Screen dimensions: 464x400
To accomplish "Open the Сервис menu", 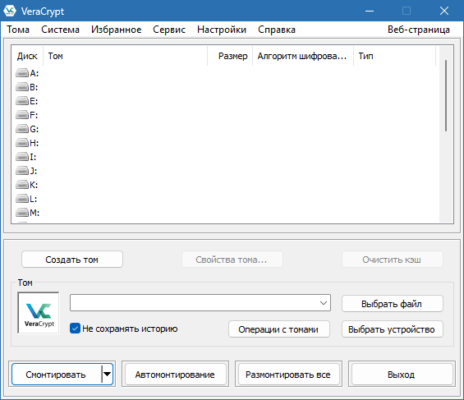I will [x=169, y=30].
